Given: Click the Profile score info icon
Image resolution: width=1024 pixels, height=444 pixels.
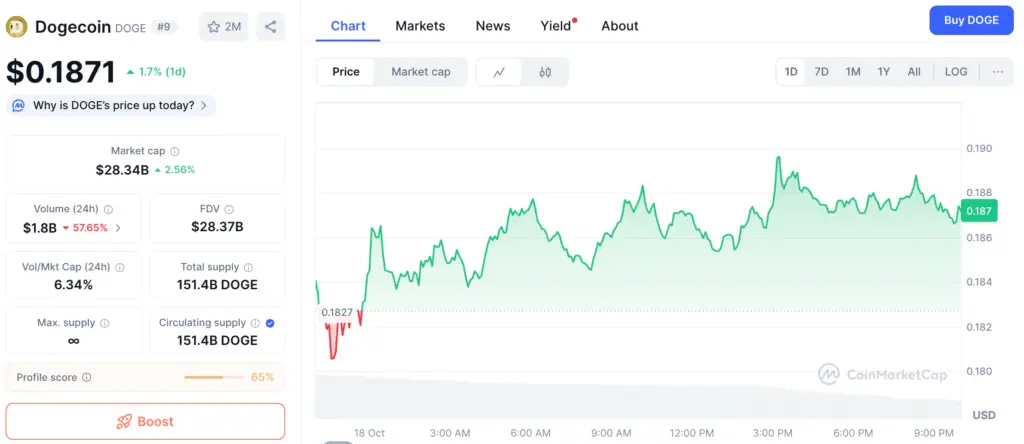Looking at the screenshot, I should pyautogui.click(x=87, y=378).
